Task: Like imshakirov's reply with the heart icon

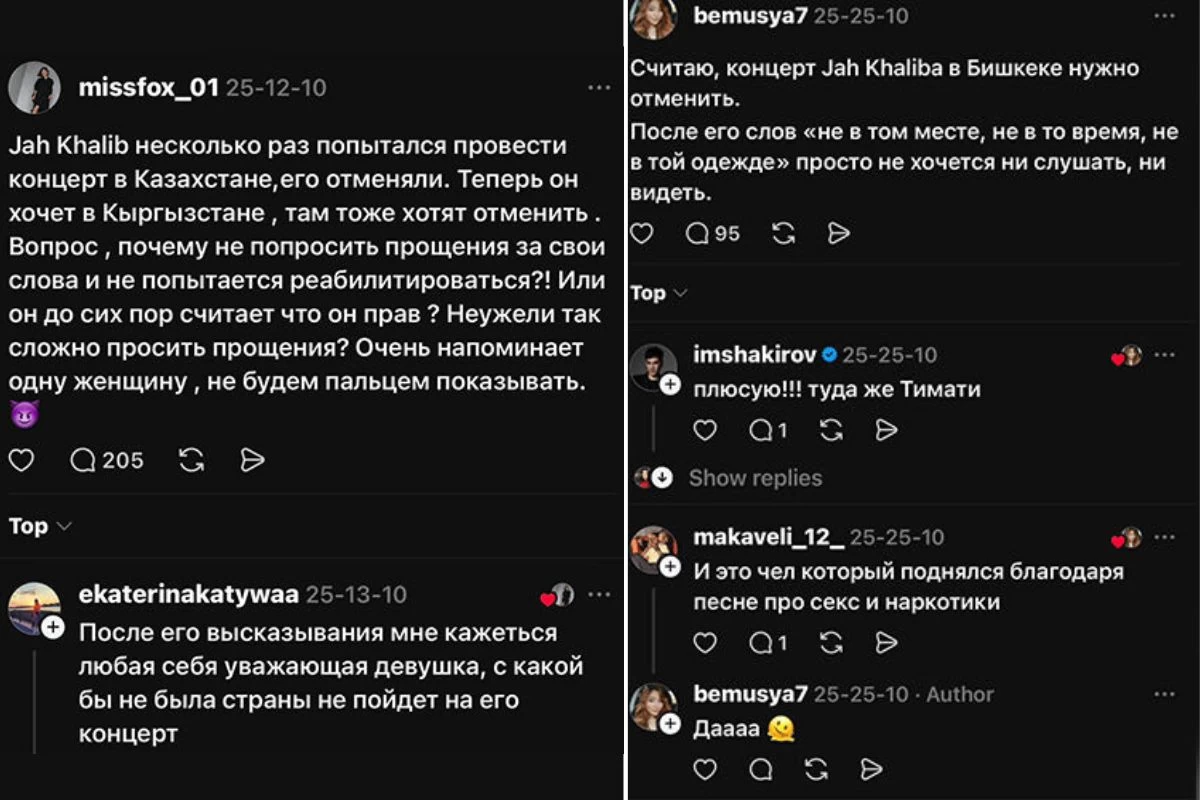Action: click(x=707, y=430)
